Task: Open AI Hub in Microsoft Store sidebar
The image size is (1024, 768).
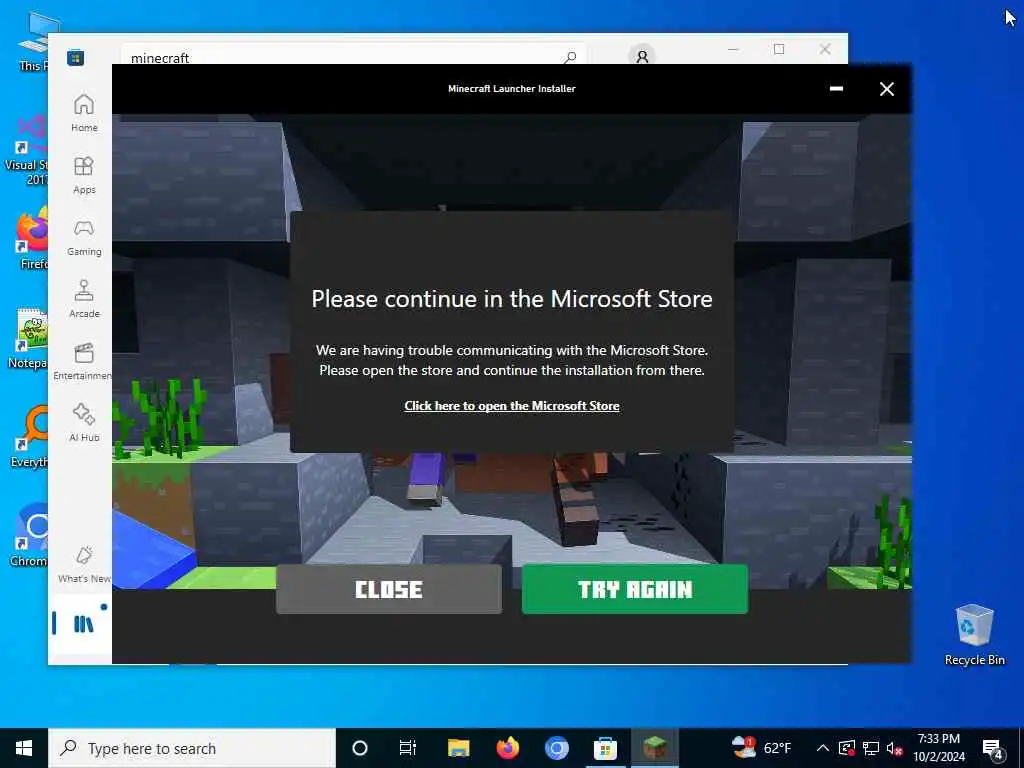Action: point(84,423)
